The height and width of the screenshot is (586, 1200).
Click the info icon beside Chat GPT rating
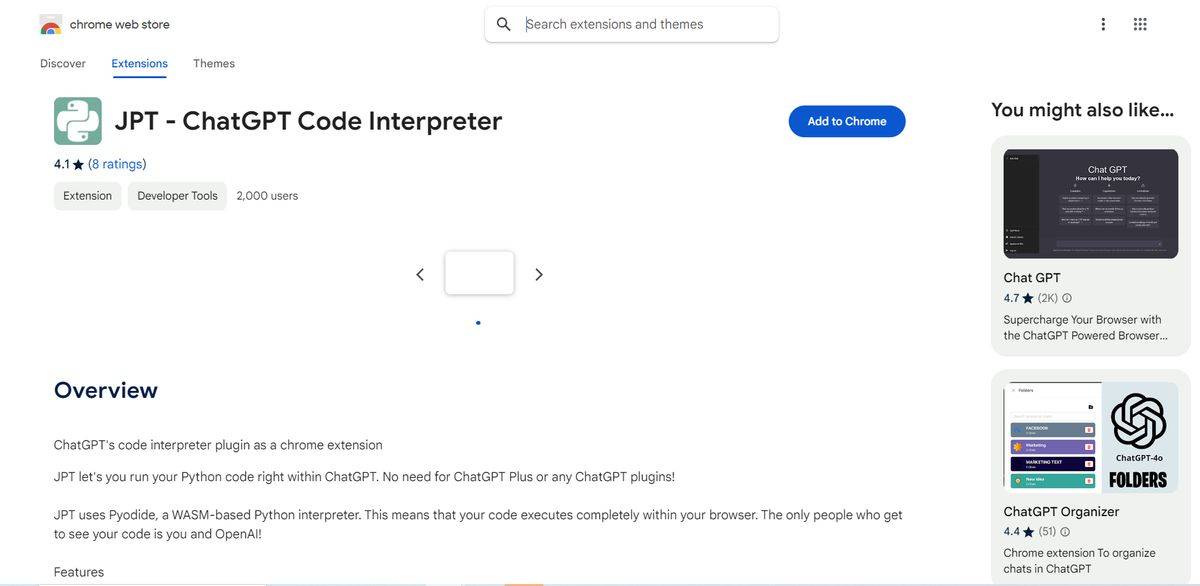point(1067,298)
